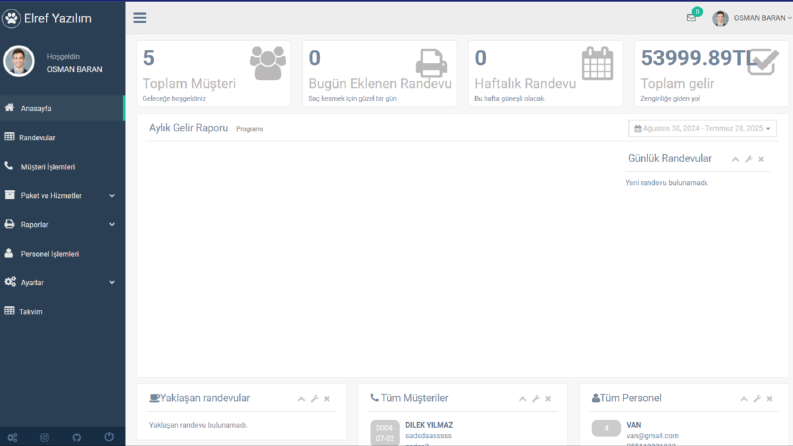The image size is (793, 446).
Task: Collapse the Yaklaşan randevular panel
Action: pos(301,399)
